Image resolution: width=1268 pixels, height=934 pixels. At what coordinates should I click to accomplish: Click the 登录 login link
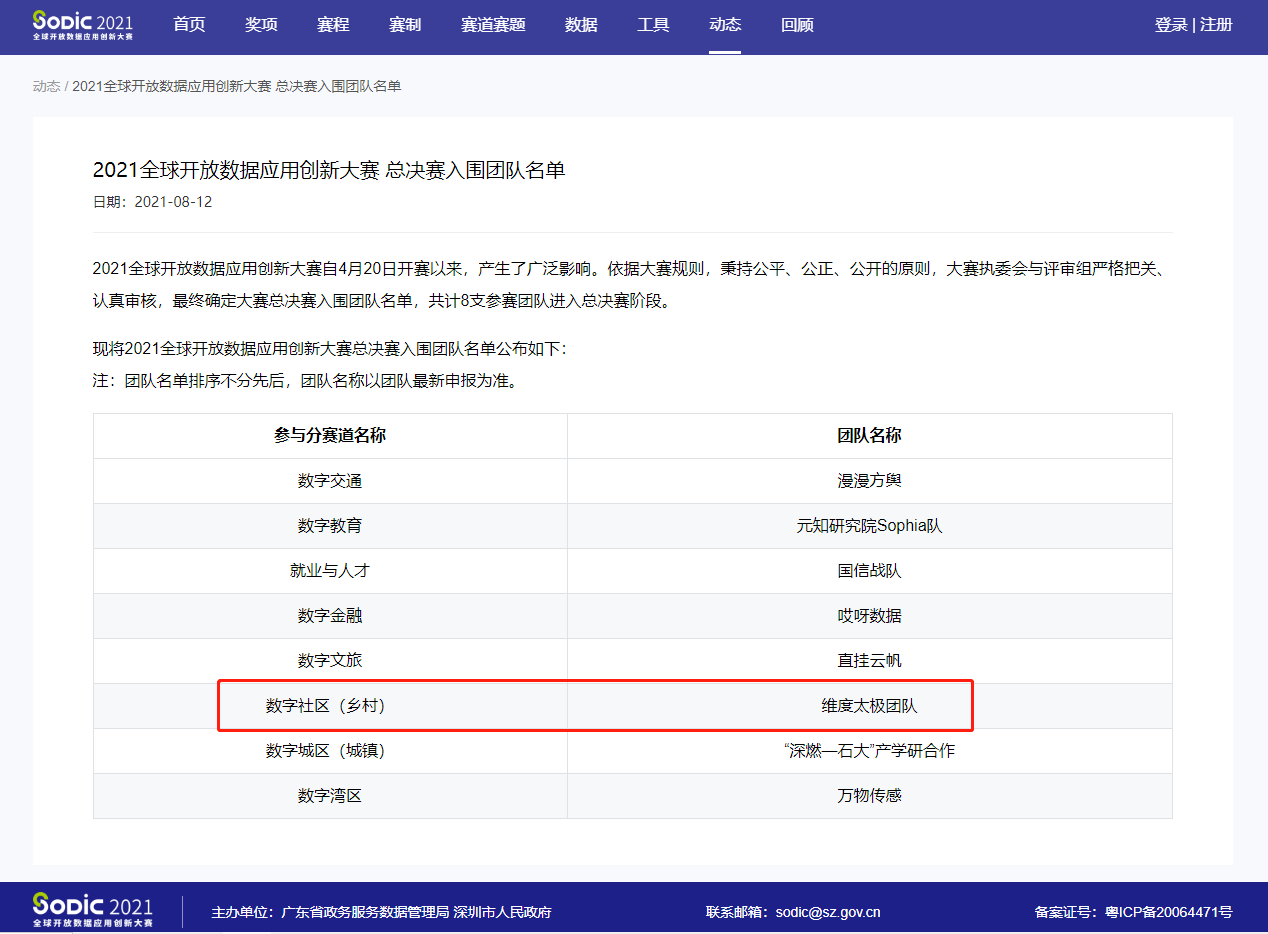[1170, 25]
